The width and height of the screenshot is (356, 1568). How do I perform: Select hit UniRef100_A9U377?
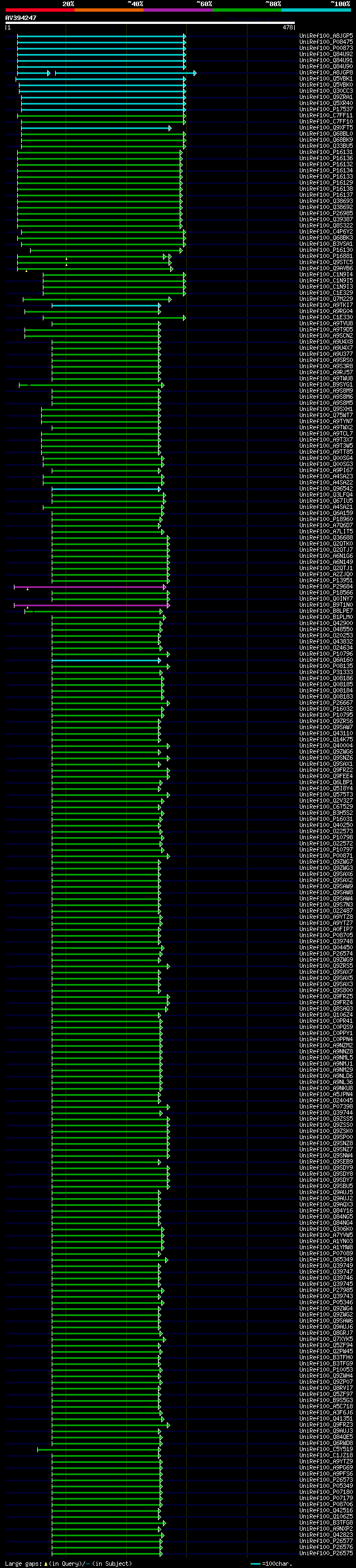(x=326, y=354)
